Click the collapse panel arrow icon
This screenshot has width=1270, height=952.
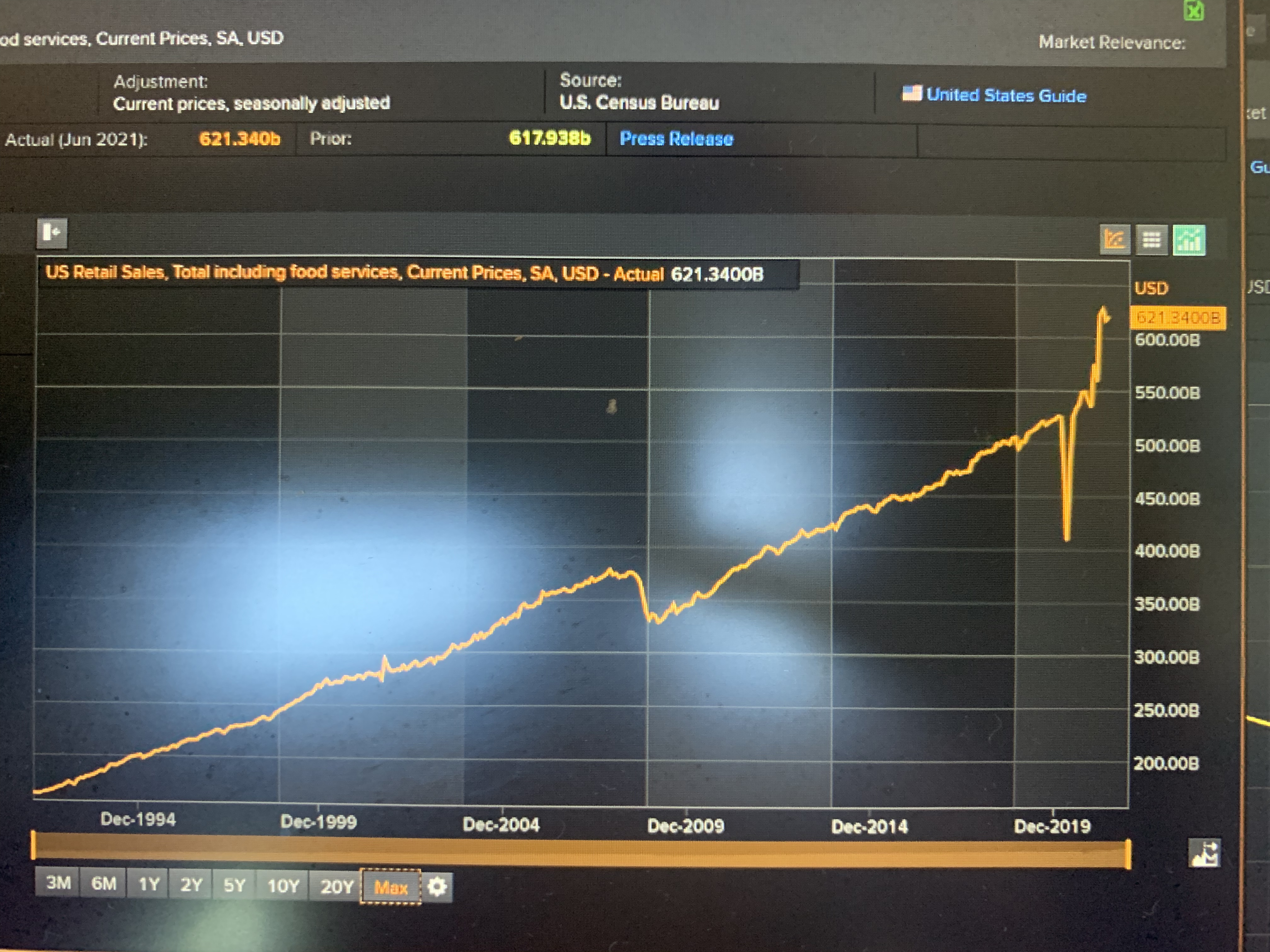coord(52,233)
